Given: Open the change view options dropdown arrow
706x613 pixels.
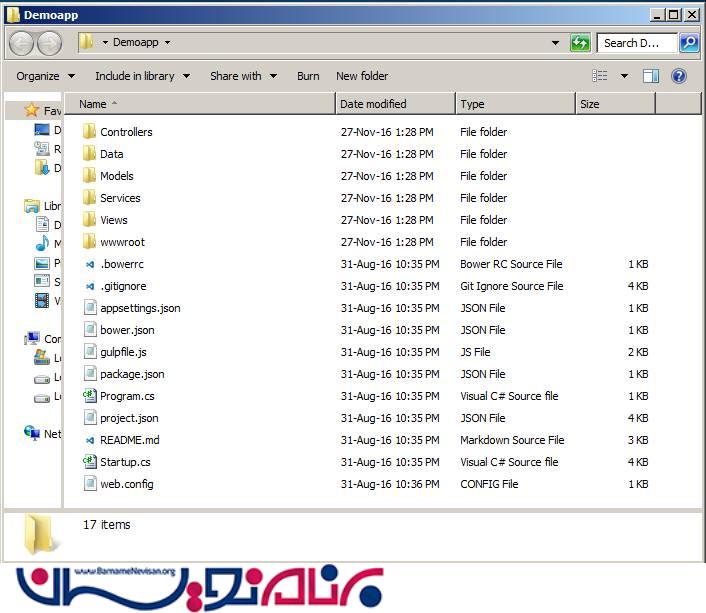Looking at the screenshot, I should point(624,76).
